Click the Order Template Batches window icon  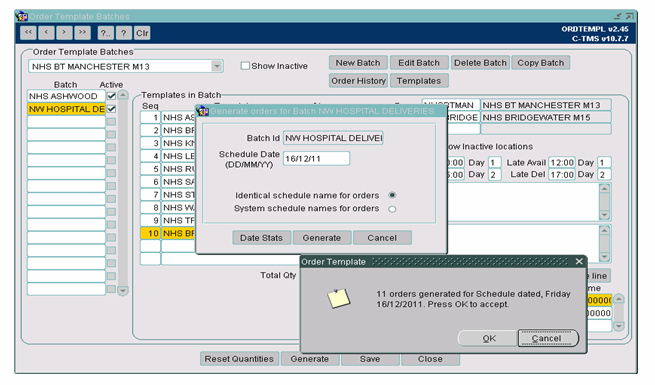22,16
